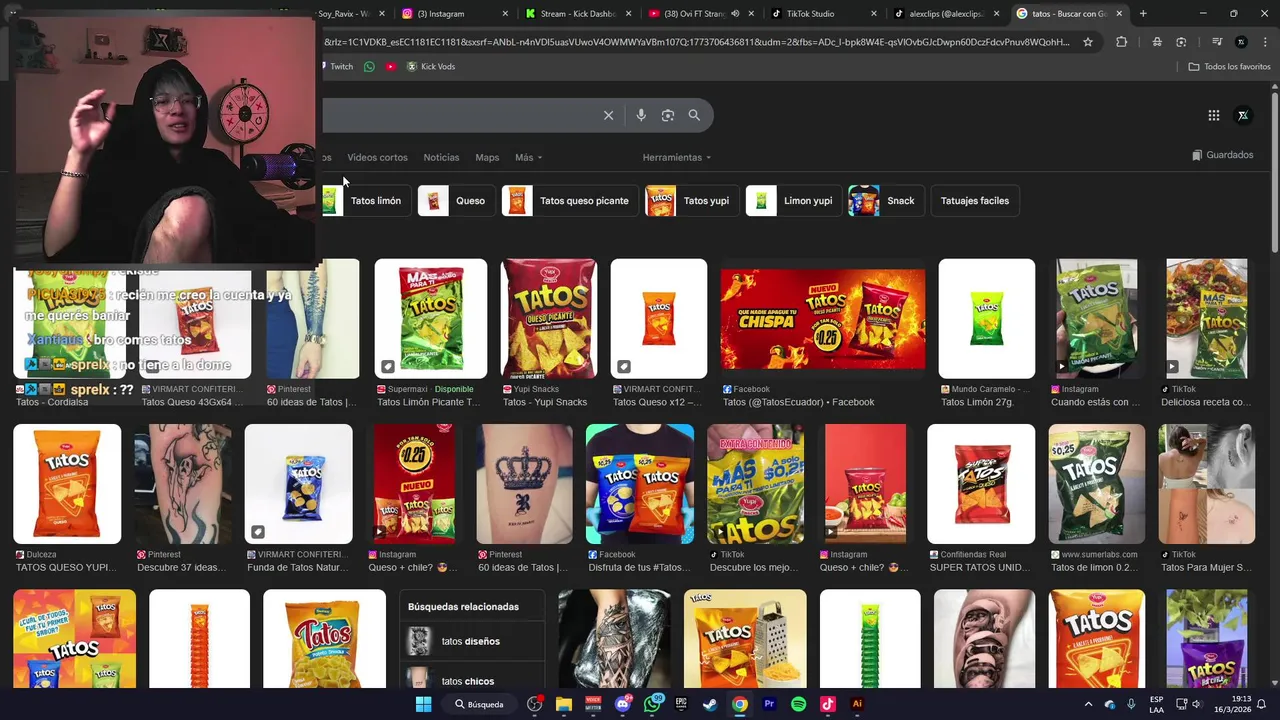The image size is (1280, 720).
Task: Click inside the Google search input field
Action: (460, 115)
